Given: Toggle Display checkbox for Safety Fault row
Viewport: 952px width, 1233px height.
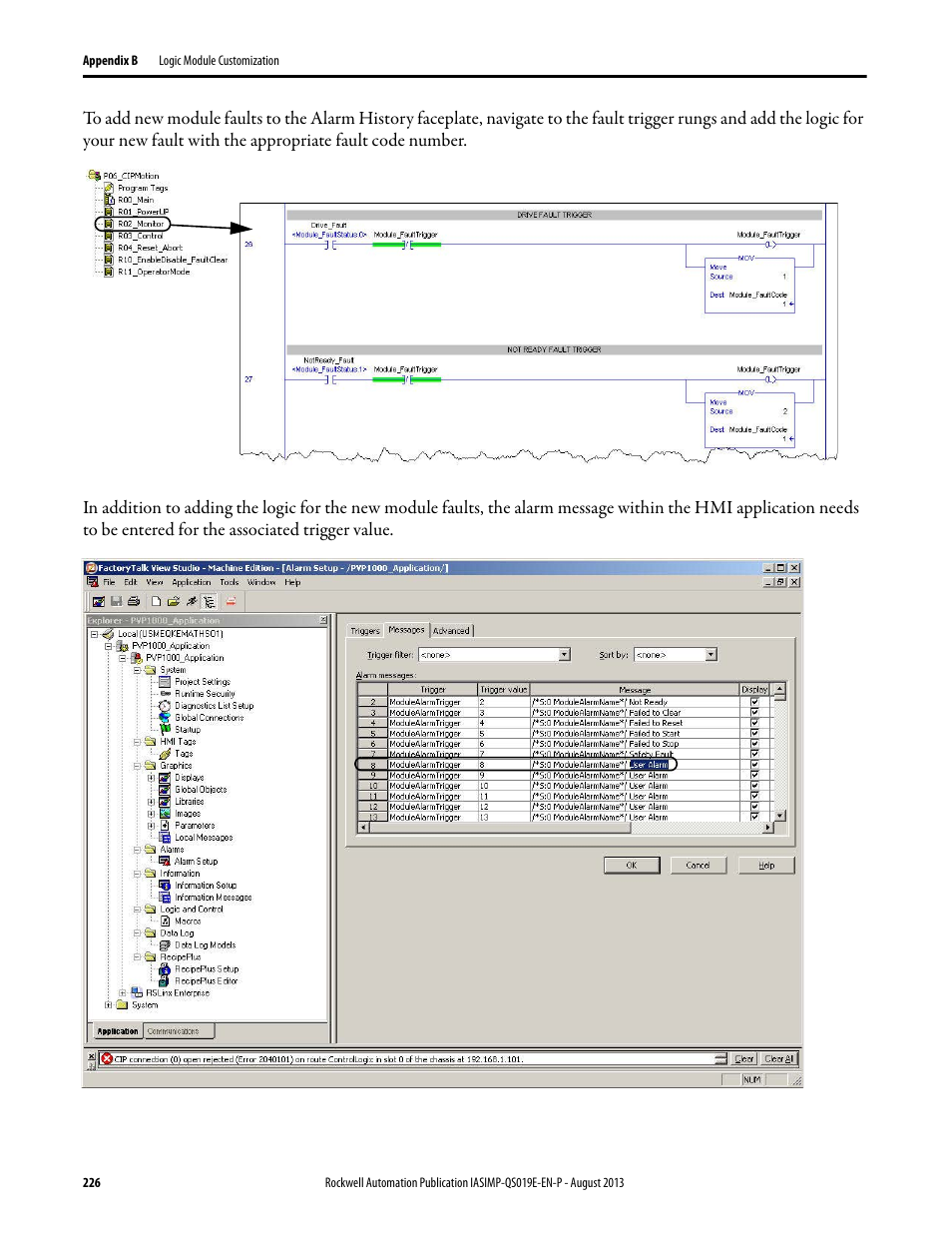Looking at the screenshot, I should pos(754,754).
